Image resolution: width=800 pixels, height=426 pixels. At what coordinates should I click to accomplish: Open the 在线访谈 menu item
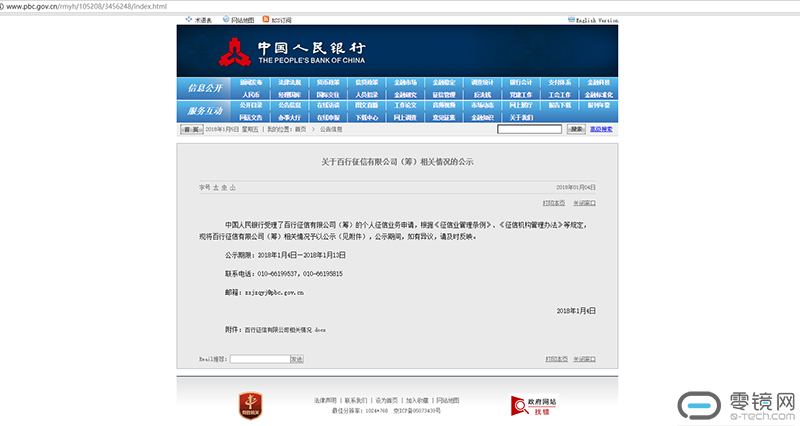coord(328,105)
